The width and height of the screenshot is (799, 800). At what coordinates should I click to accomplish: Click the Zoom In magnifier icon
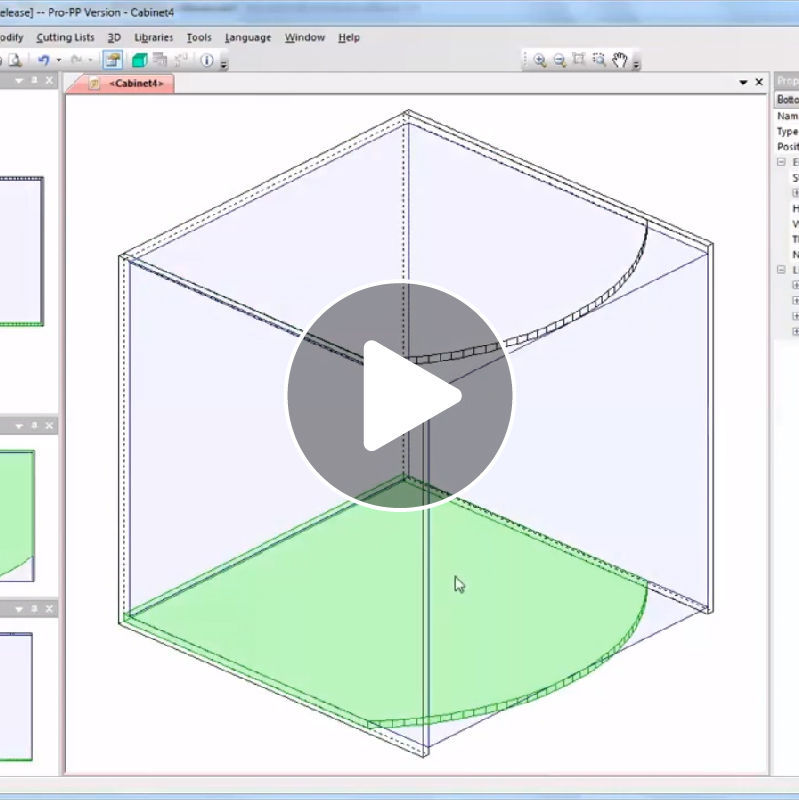540,60
